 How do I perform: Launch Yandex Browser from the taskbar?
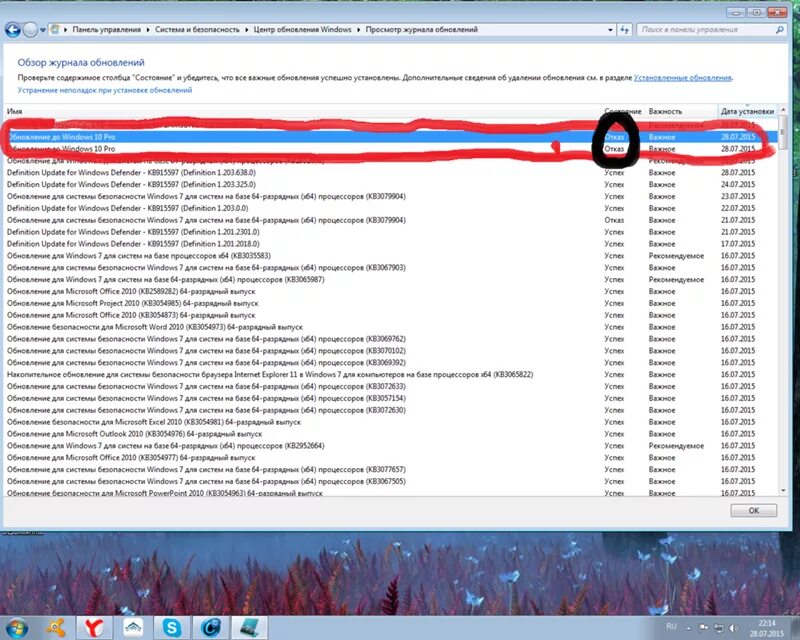click(x=94, y=627)
